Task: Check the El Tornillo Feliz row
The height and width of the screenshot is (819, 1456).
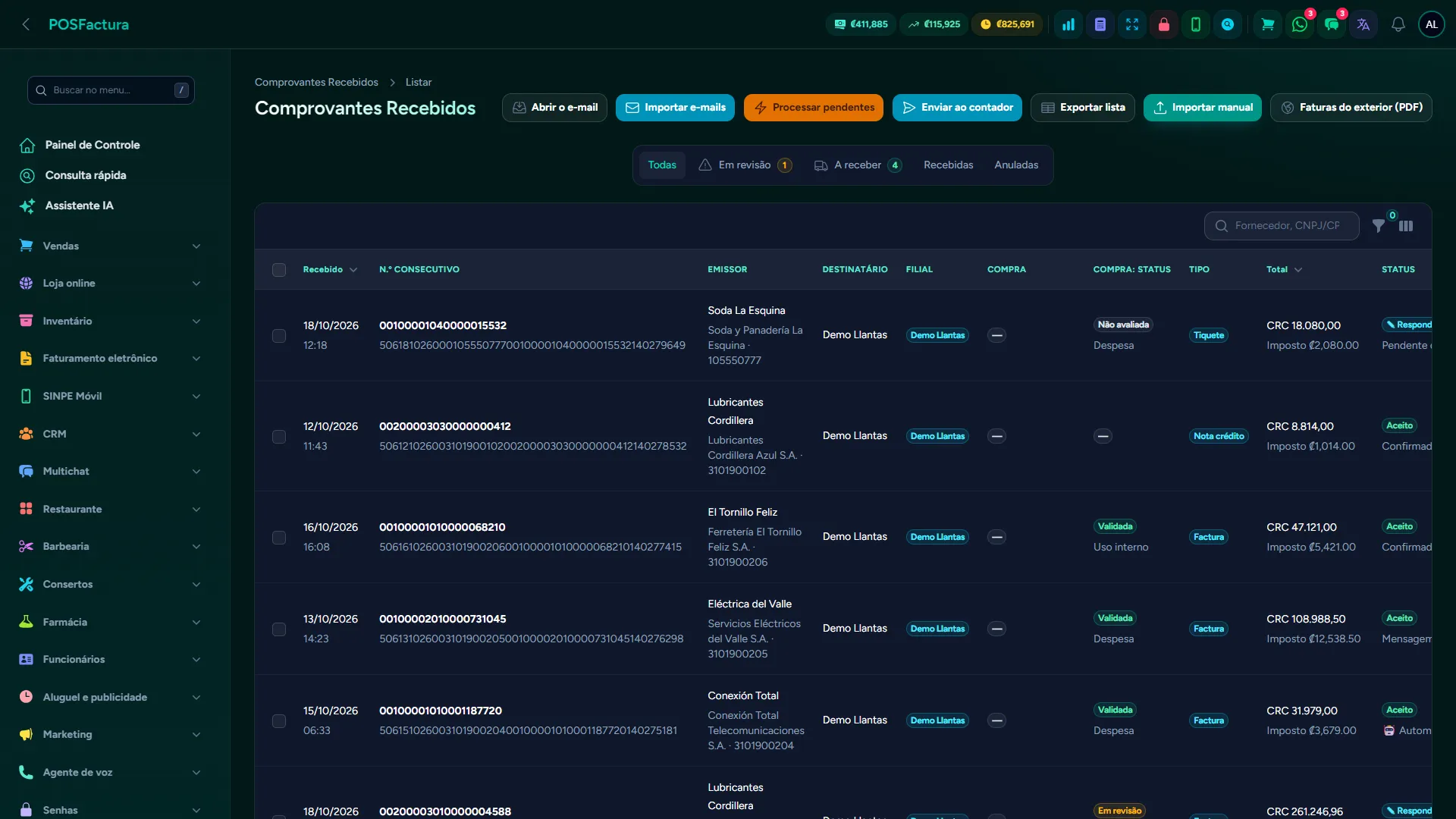Action: pyautogui.click(x=279, y=538)
